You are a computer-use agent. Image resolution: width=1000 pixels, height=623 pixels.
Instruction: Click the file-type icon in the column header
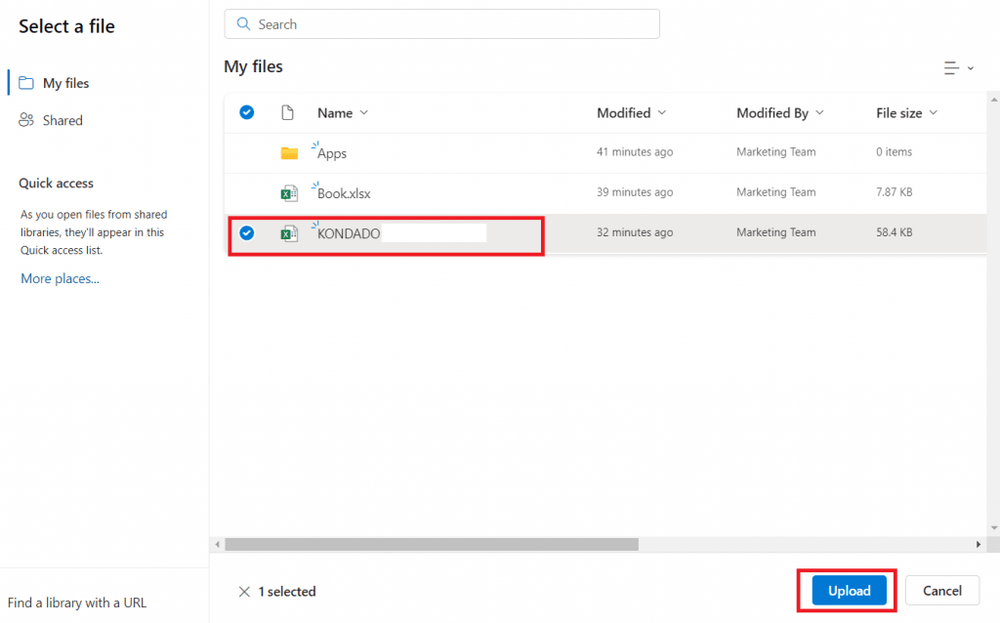click(x=288, y=112)
